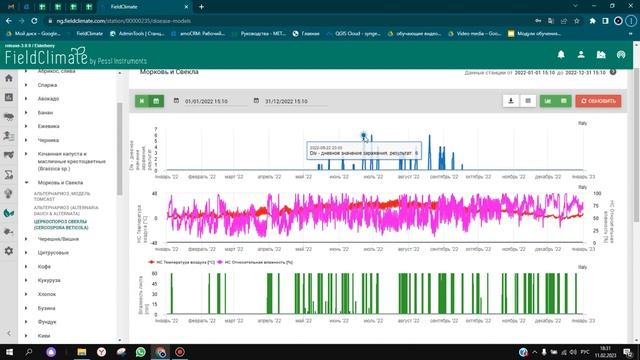Select Церкоспороз свеклы model
This screenshot has height=360, width=640.
point(60,224)
